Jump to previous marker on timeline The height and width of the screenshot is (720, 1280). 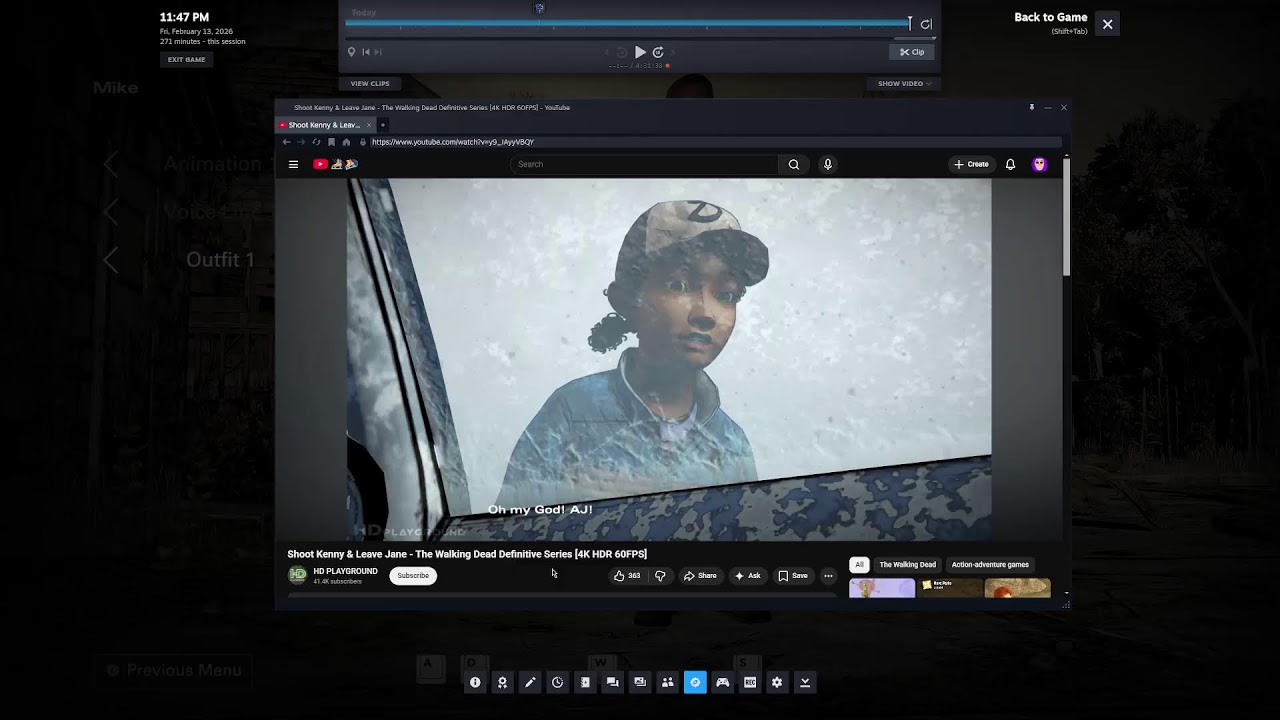pyautogui.click(x=366, y=52)
